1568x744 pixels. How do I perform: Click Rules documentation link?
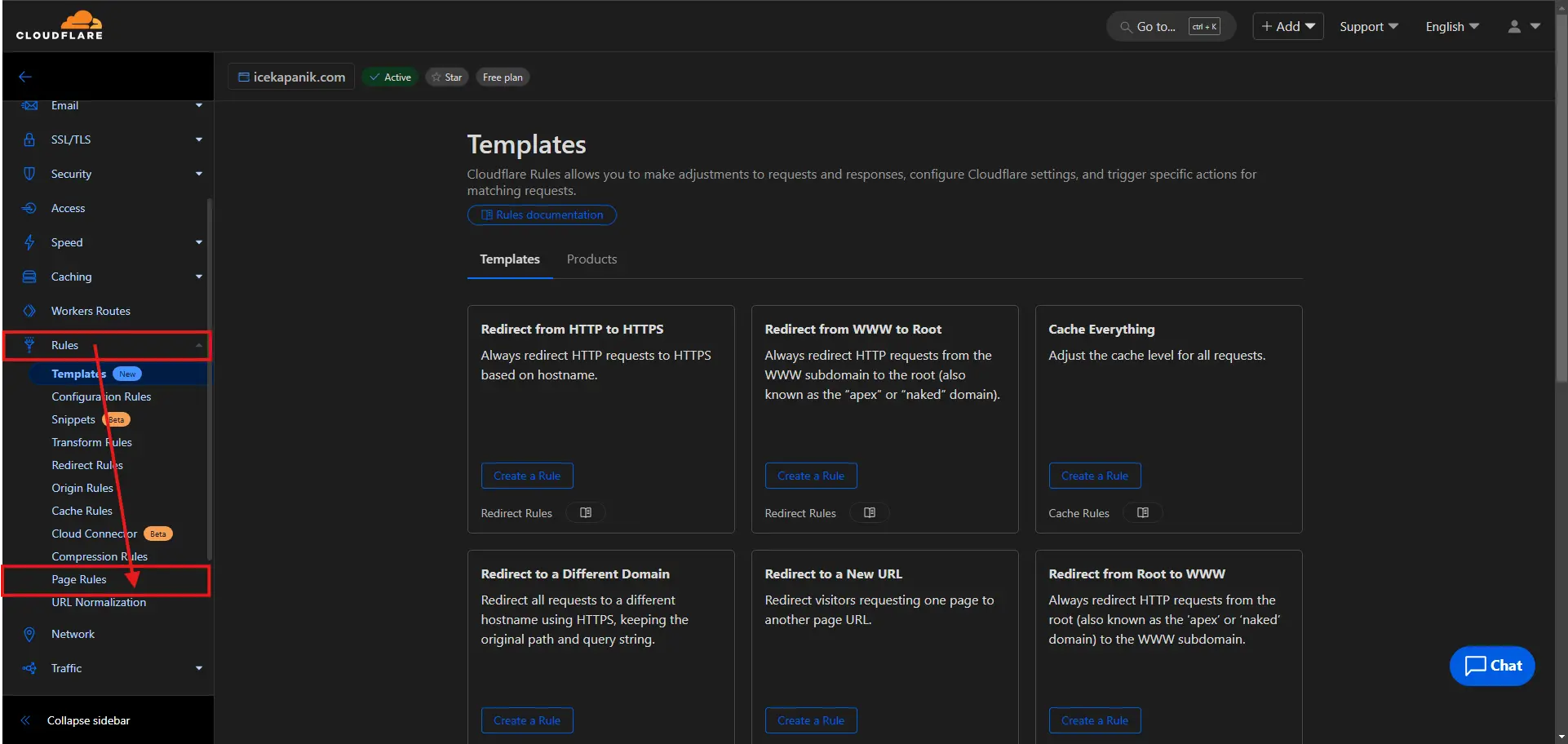[542, 215]
